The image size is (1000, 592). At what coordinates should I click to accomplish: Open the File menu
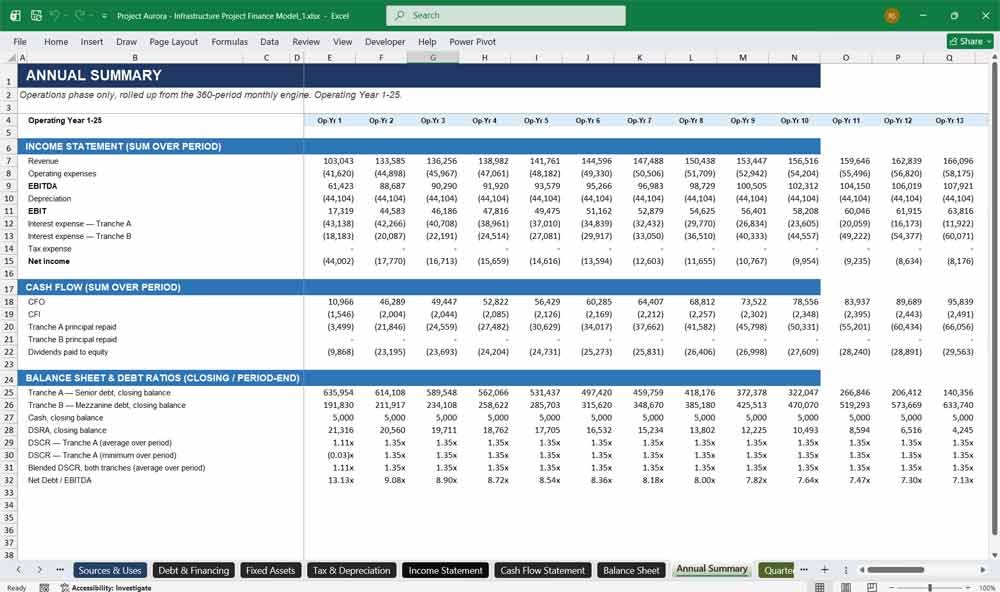(20, 41)
